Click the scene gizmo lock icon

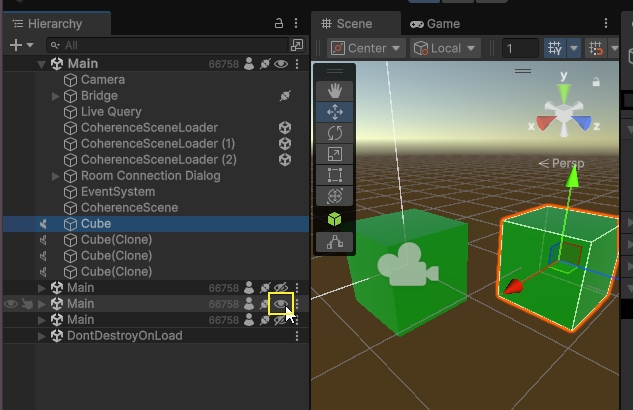click(x=596, y=82)
